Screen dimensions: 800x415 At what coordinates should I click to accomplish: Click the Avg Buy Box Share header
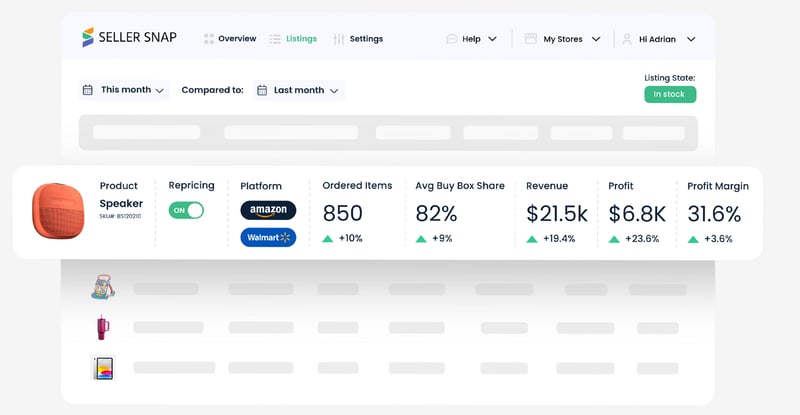pyautogui.click(x=460, y=186)
